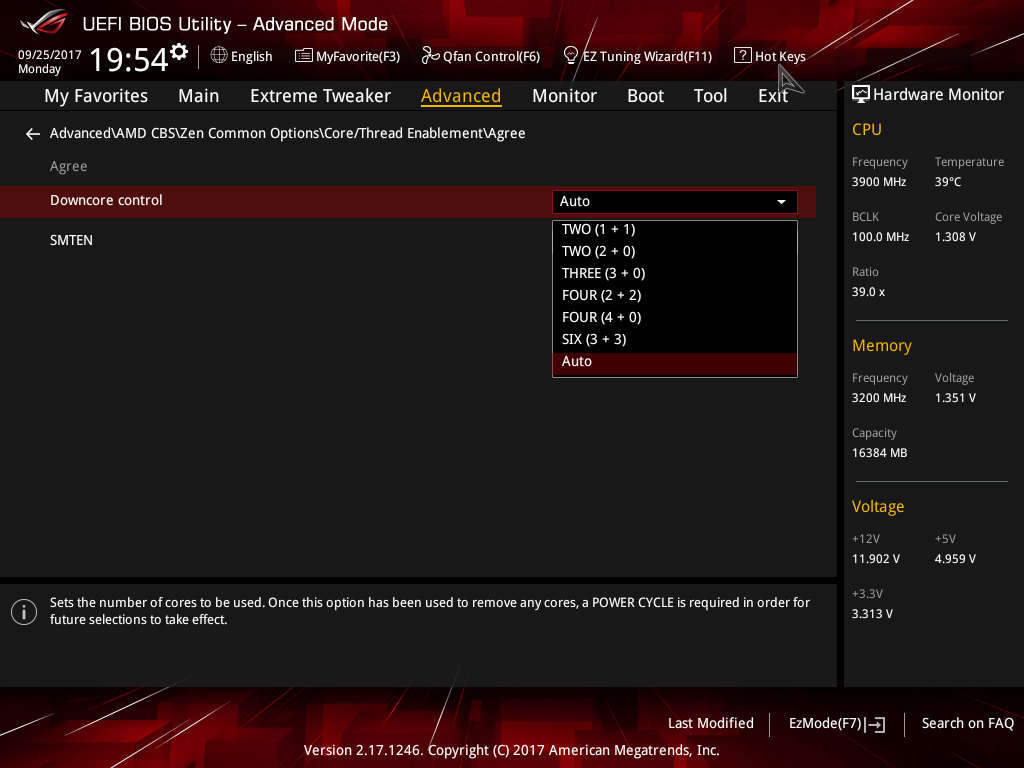
Task: Click the CPU section heading
Action: pyautogui.click(x=867, y=129)
